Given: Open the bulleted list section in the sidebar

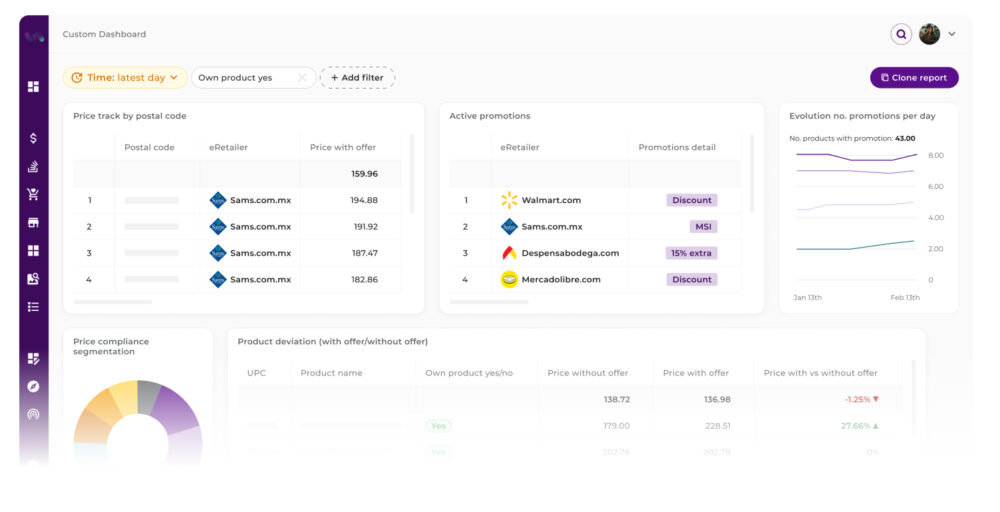Looking at the screenshot, I should click(33, 307).
